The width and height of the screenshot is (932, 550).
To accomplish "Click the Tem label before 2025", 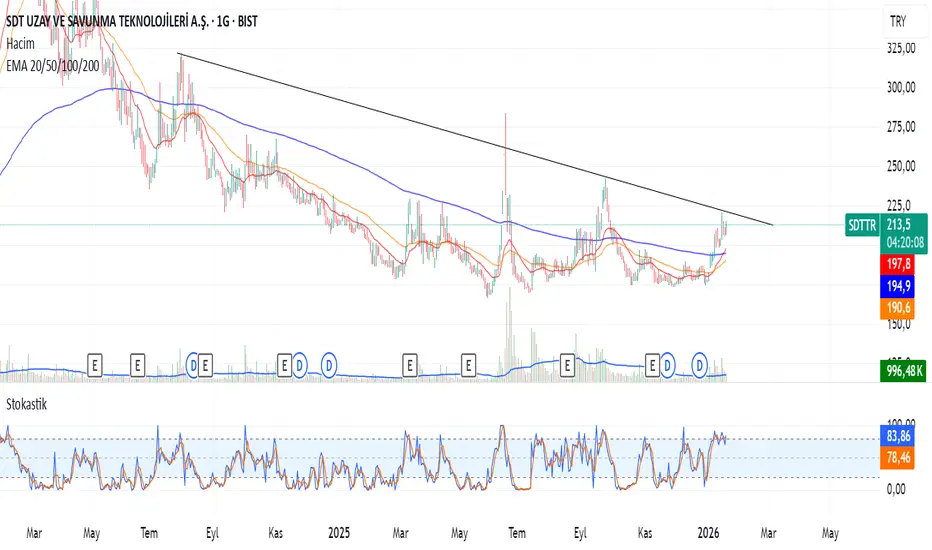I will (x=149, y=533).
